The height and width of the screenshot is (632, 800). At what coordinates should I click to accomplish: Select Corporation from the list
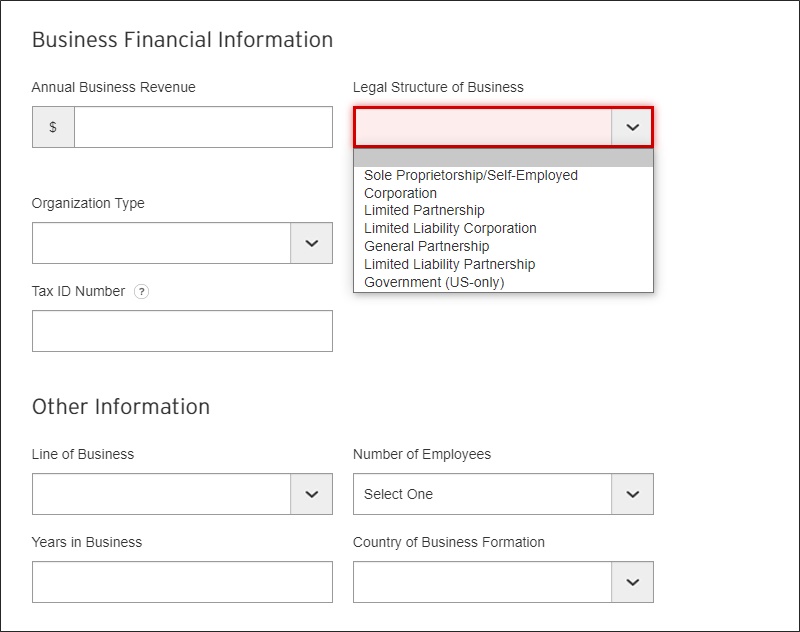click(503, 193)
